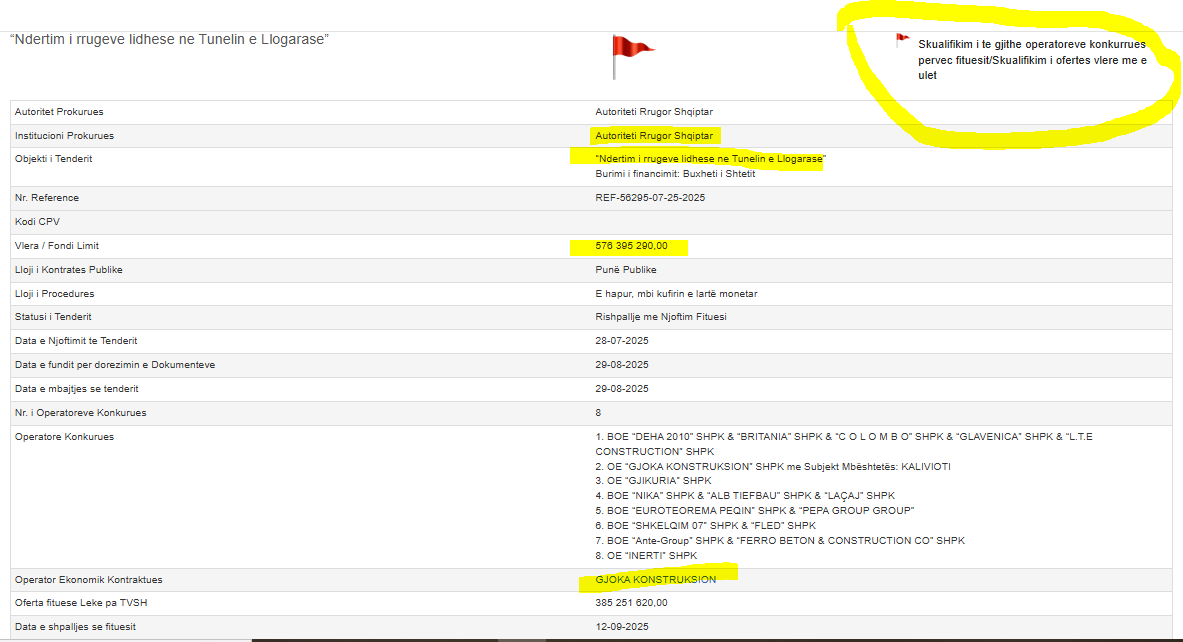Select the highlighted Autoriteti Rrugor Shqiptar institution value
Screen dimensions: 1183x642
(654, 135)
